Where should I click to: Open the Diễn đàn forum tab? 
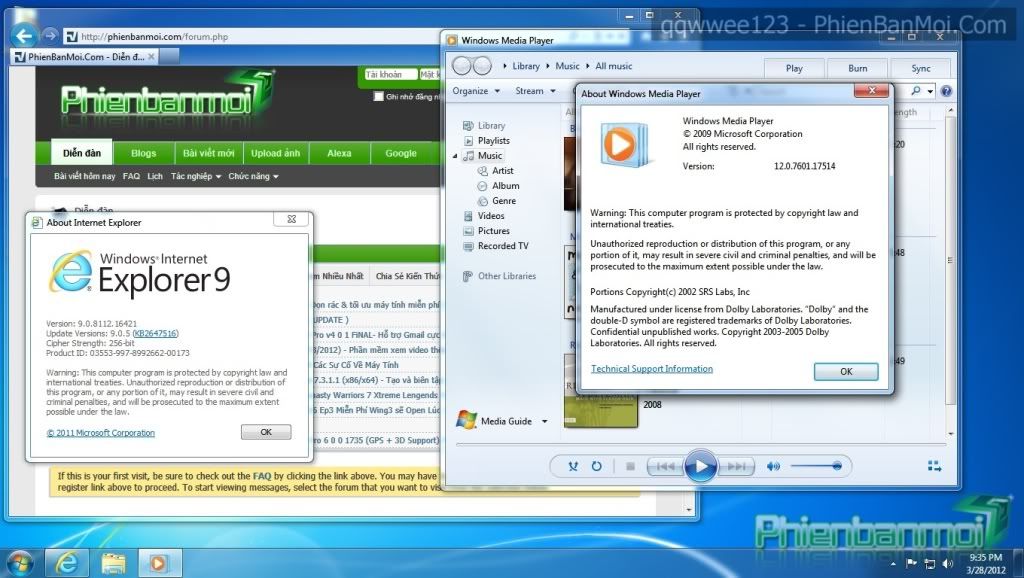[x=82, y=153]
